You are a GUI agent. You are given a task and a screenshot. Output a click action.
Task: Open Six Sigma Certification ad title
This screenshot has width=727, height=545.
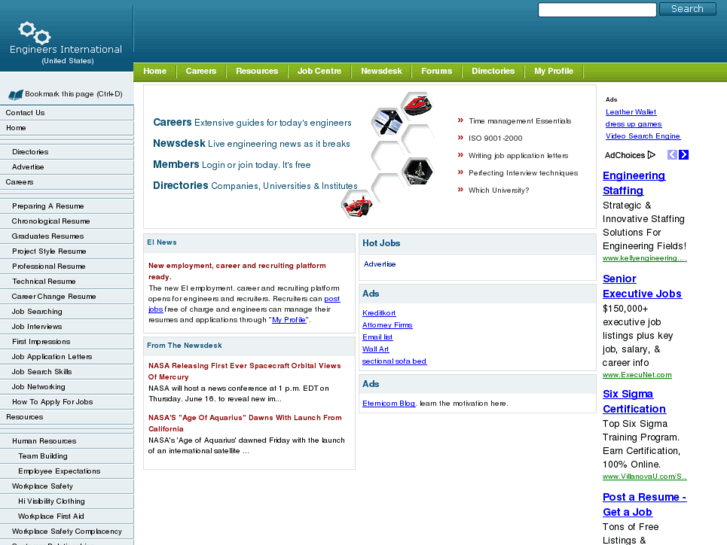[x=634, y=402]
